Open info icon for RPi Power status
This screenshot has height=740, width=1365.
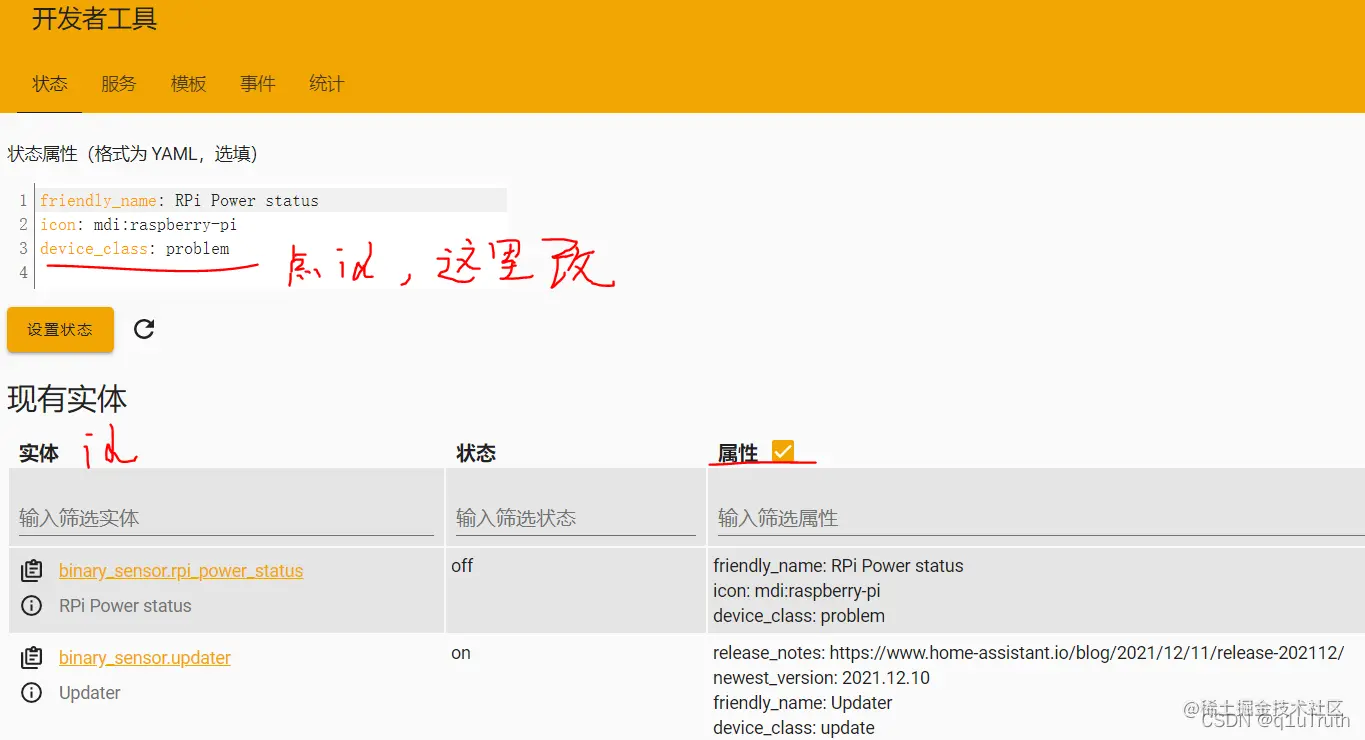(x=32, y=606)
